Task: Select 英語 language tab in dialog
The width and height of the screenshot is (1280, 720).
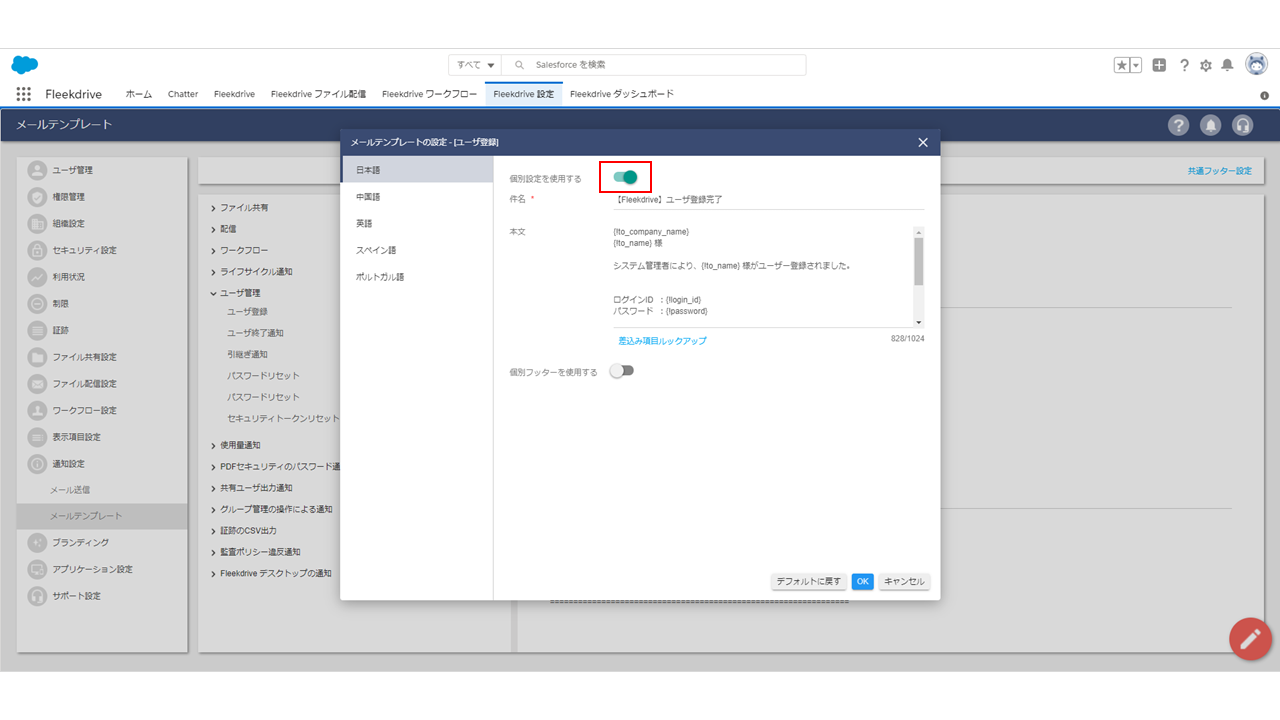Action: click(417, 223)
